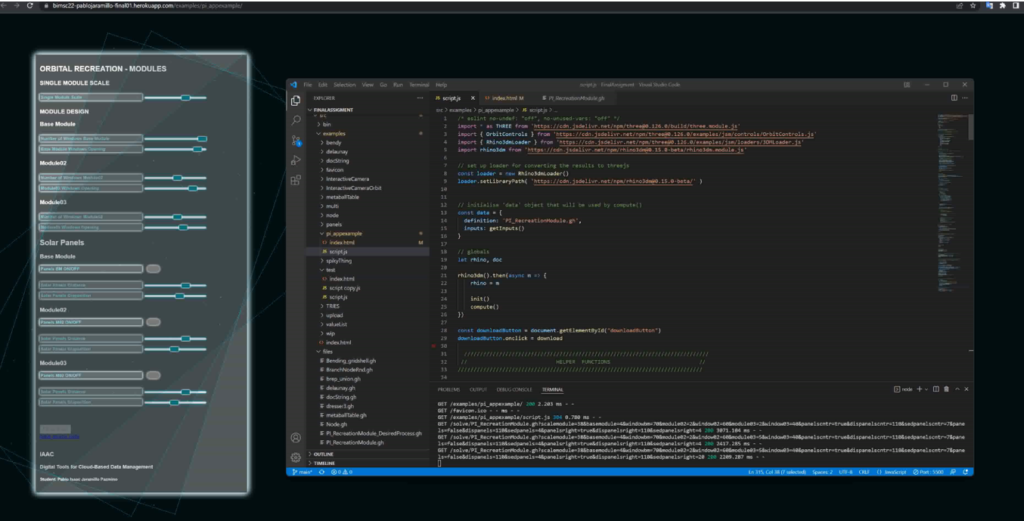Switch to the PROBLEMS panel tab
Viewport: 1024px width, 521px height.
[450, 389]
